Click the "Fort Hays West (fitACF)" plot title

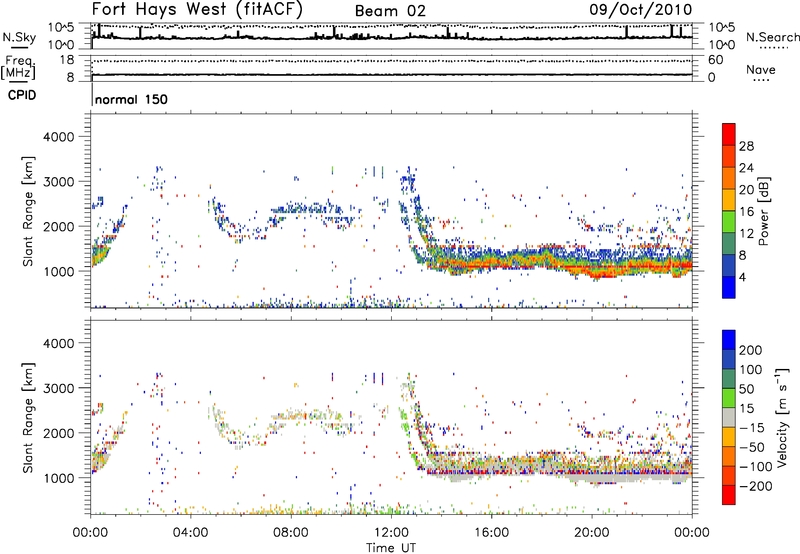(197, 9)
